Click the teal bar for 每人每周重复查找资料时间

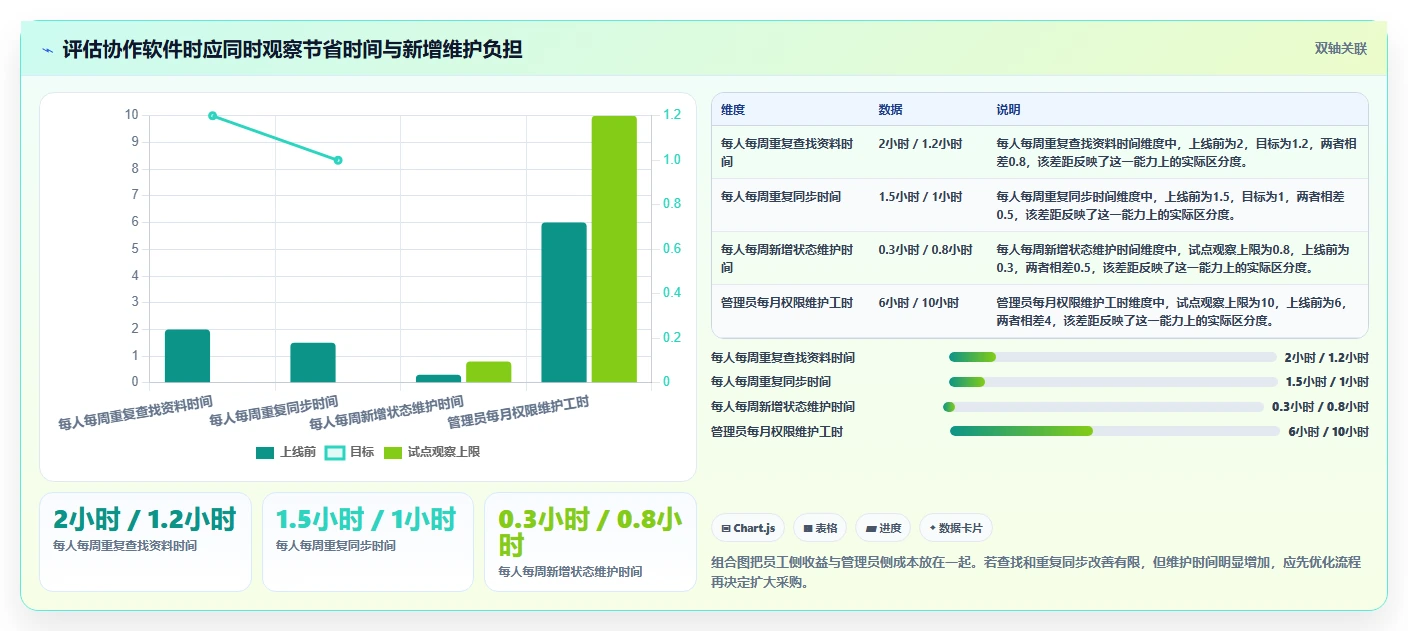(187, 356)
